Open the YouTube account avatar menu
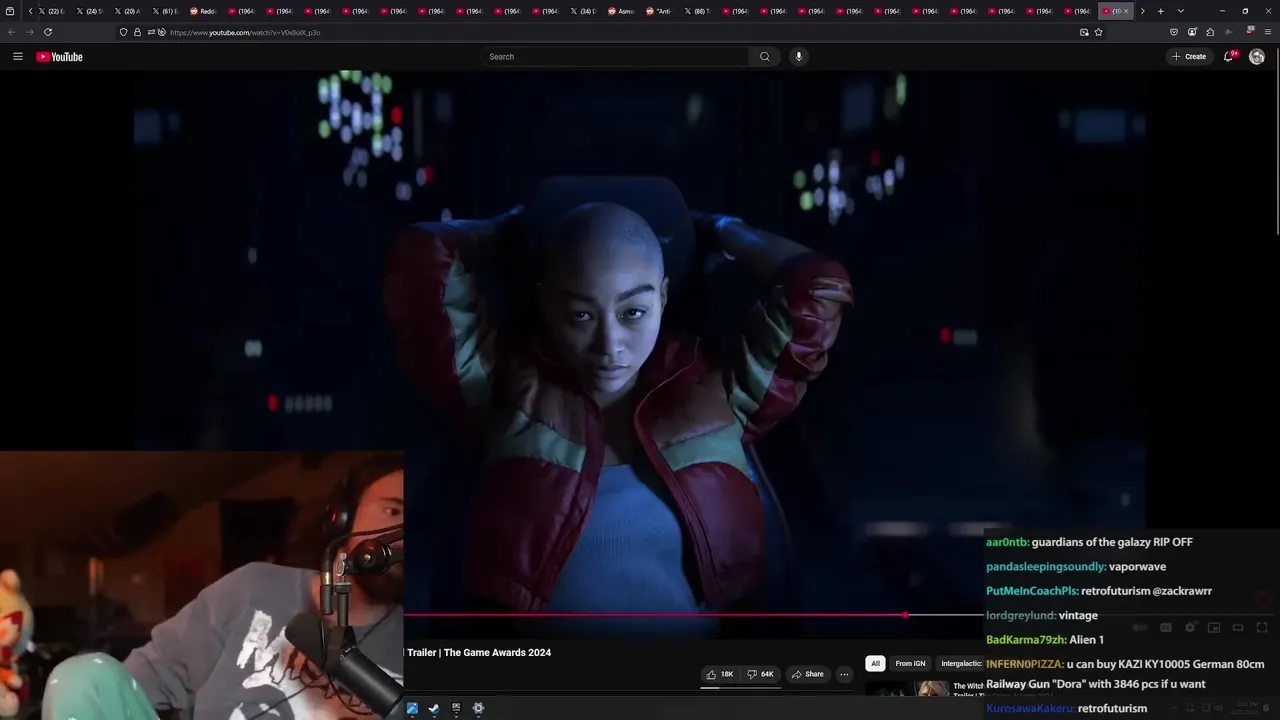The width and height of the screenshot is (1280, 720). point(1257,57)
